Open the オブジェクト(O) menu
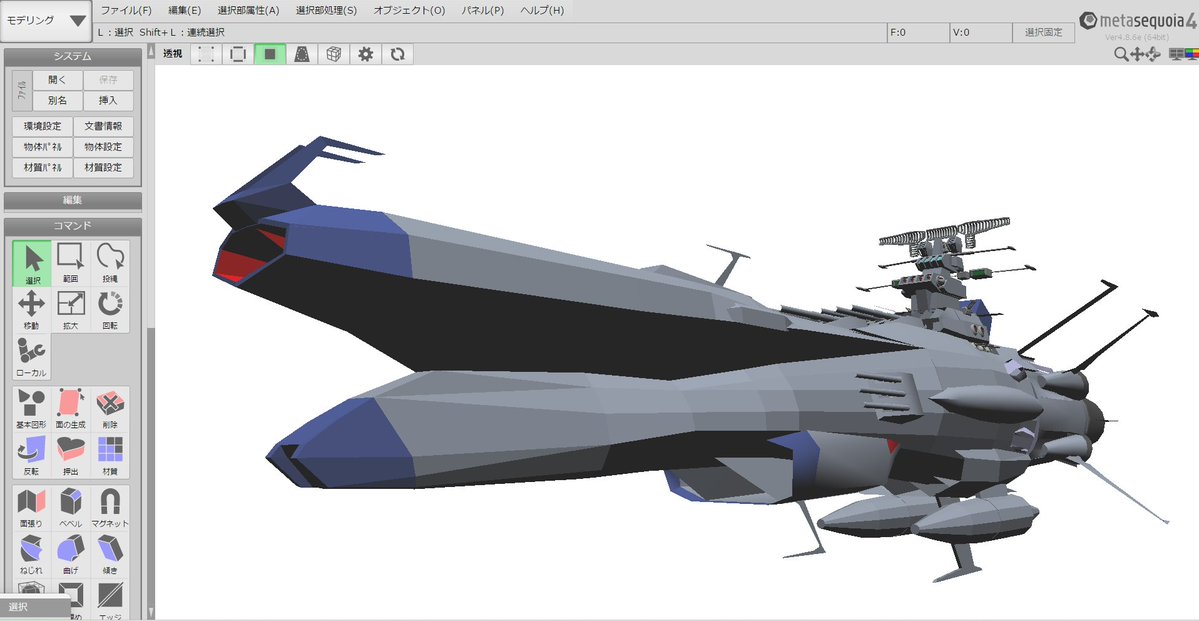The image size is (1199, 621). coord(409,11)
